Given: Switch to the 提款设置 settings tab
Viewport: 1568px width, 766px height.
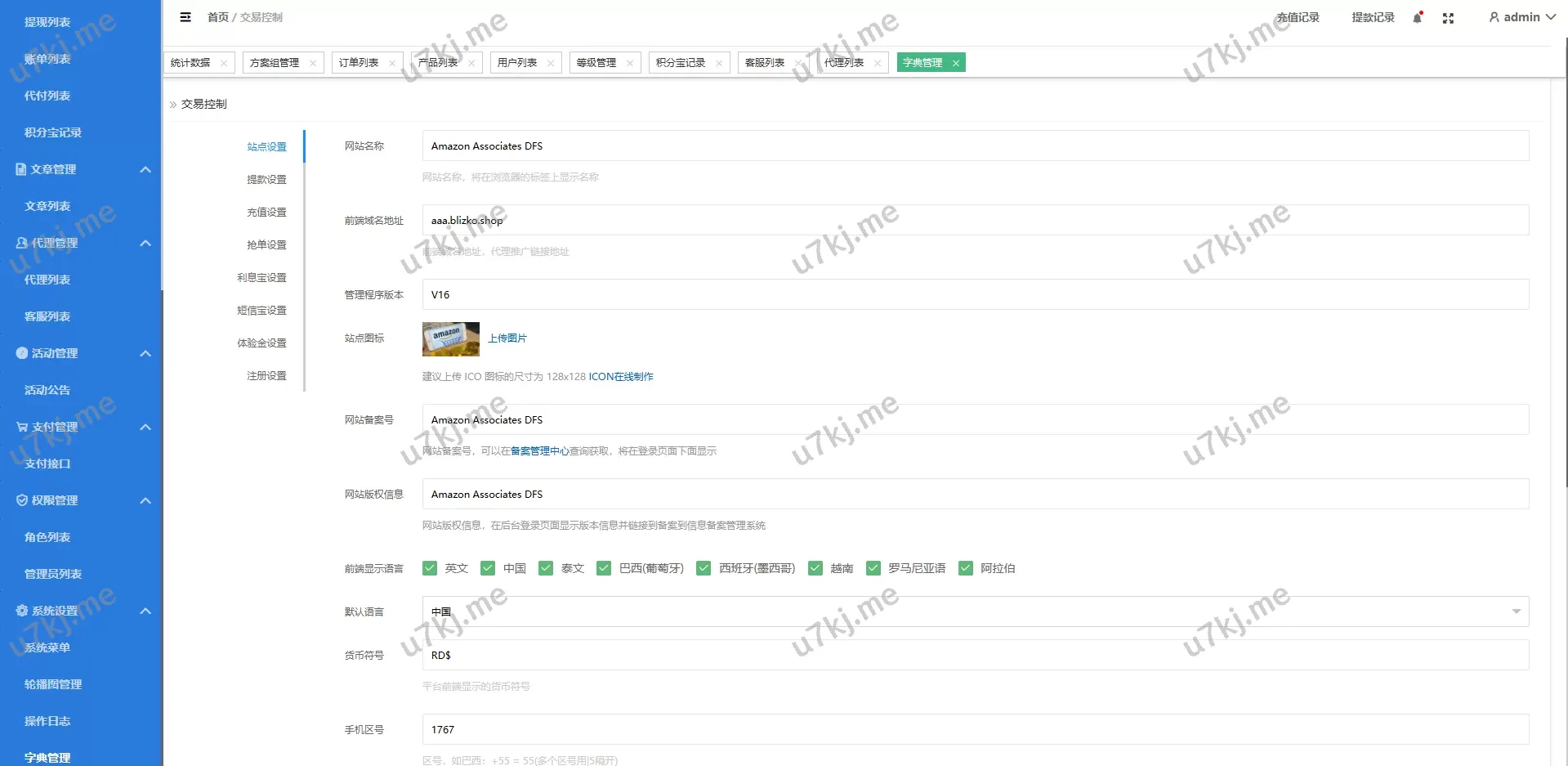Looking at the screenshot, I should (266, 180).
